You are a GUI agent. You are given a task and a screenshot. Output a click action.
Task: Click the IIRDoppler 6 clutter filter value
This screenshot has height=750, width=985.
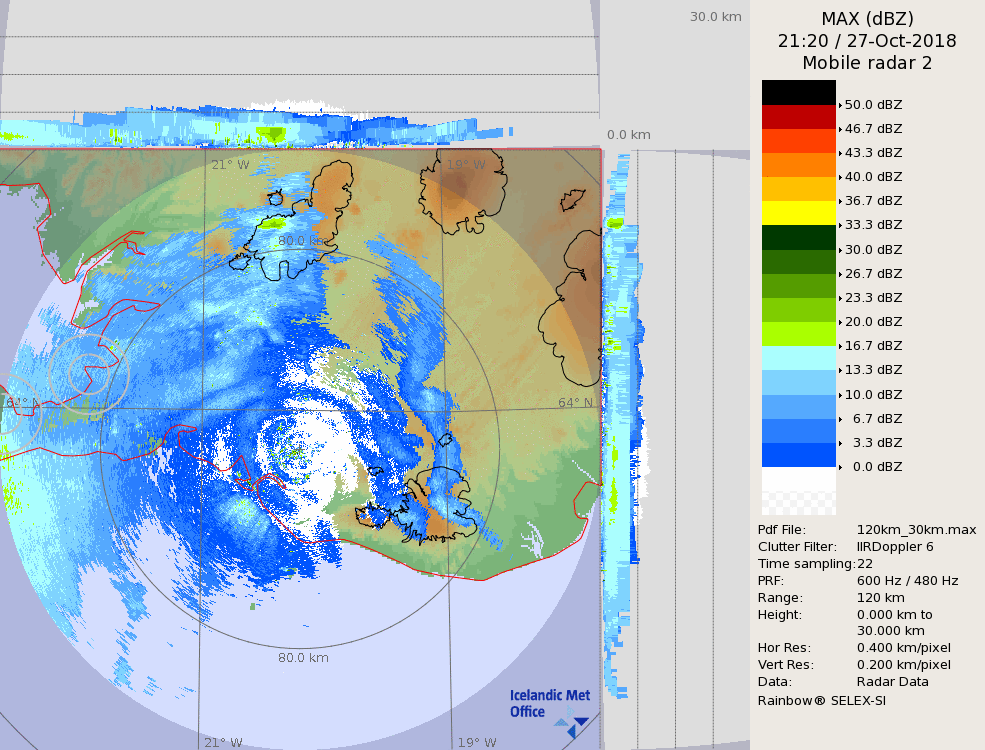[x=895, y=547]
